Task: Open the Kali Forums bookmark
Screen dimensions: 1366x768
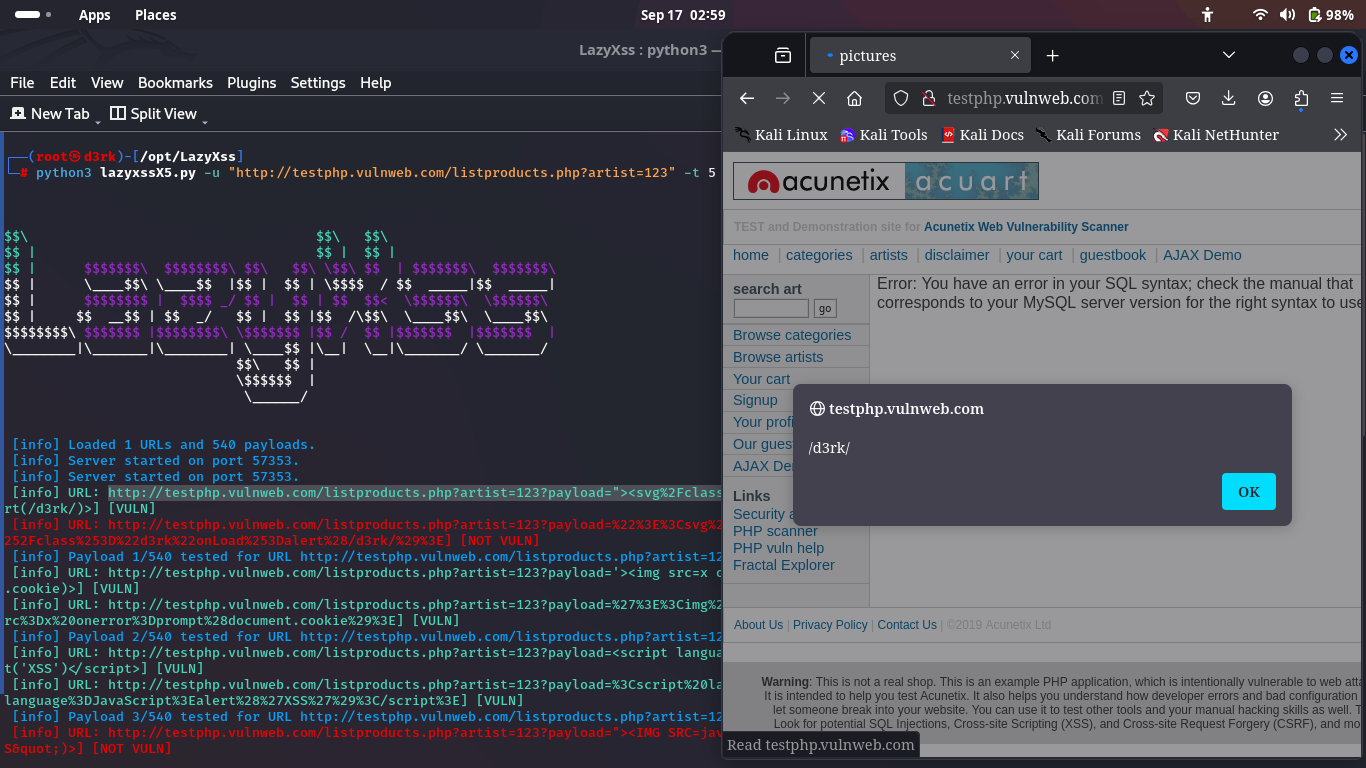Action: coord(1088,134)
